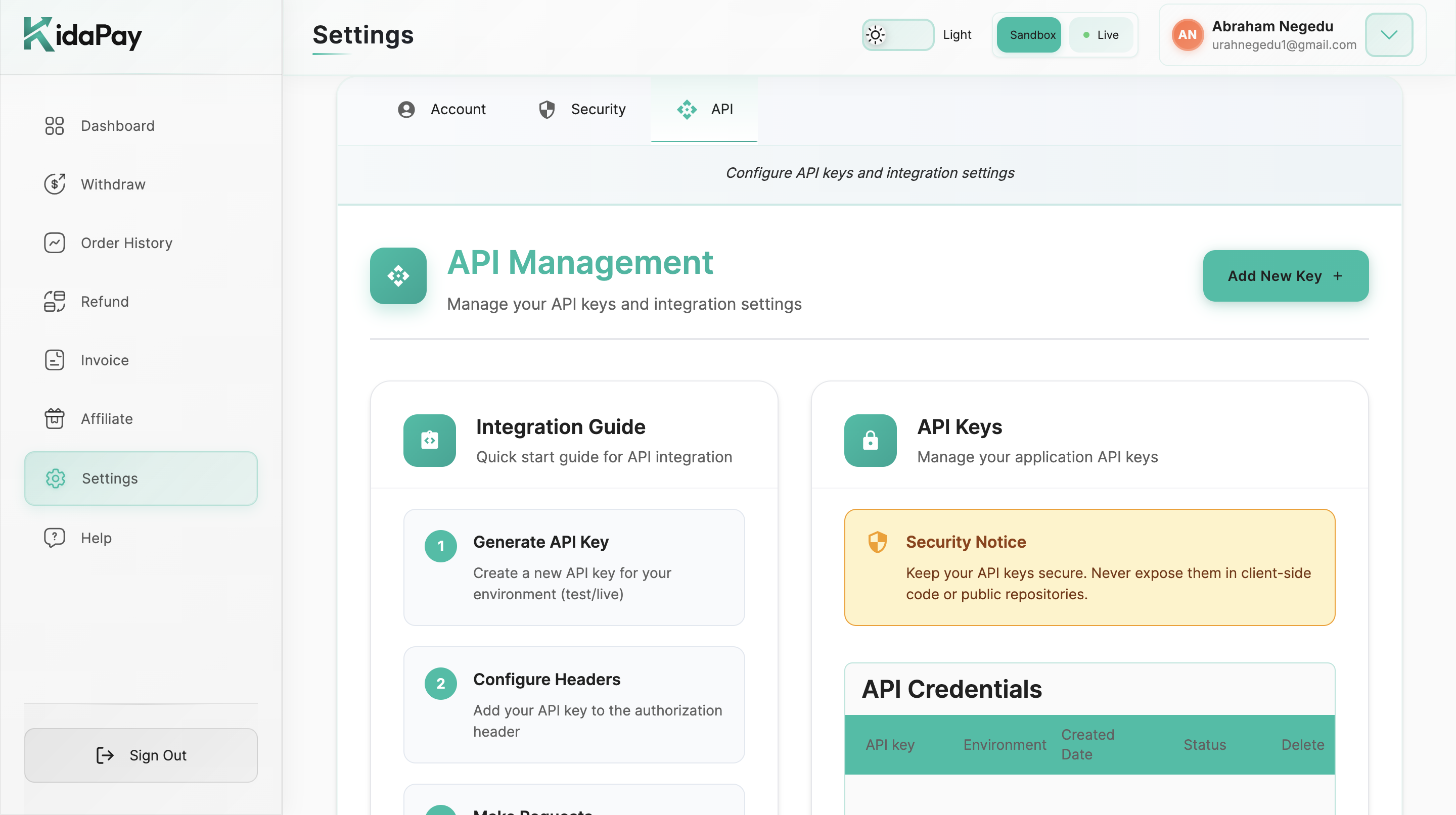Click the KidaPay logo
The width and height of the screenshot is (1456, 815).
(x=83, y=34)
